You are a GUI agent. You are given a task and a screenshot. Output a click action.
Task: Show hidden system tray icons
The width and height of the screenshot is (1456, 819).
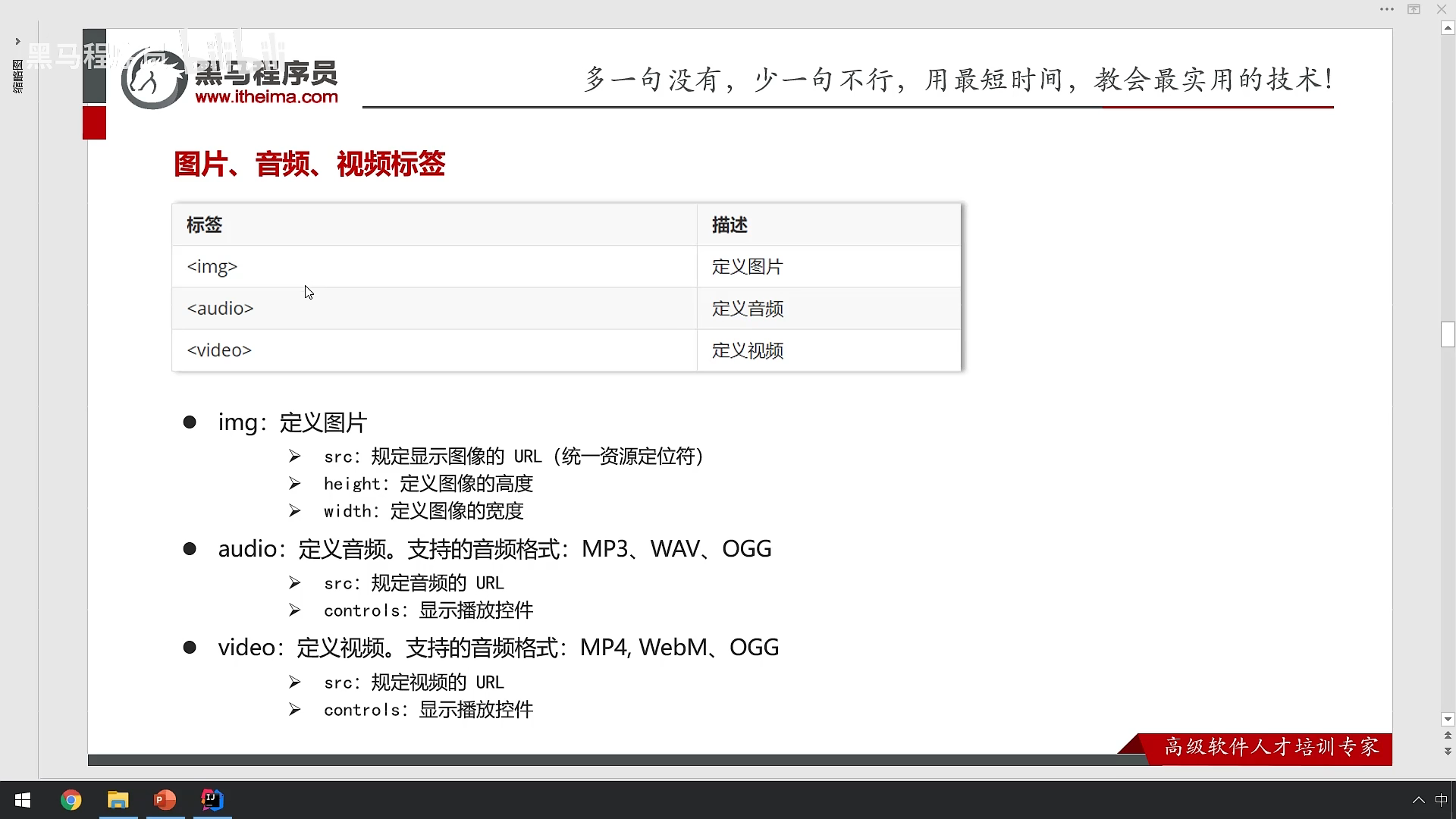point(1418,800)
